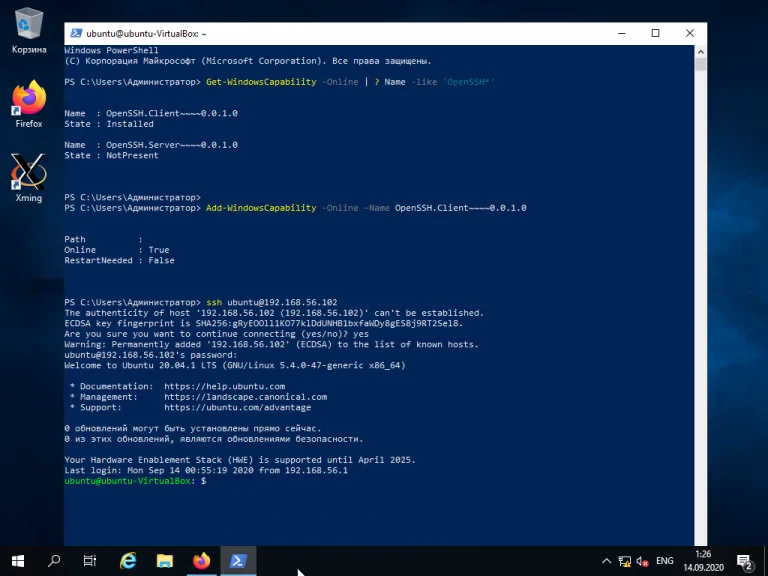Screen dimensions: 768x576
Task: Click the green ubuntu@ubuntu-VirtualBox prompt
Action: 127,481
